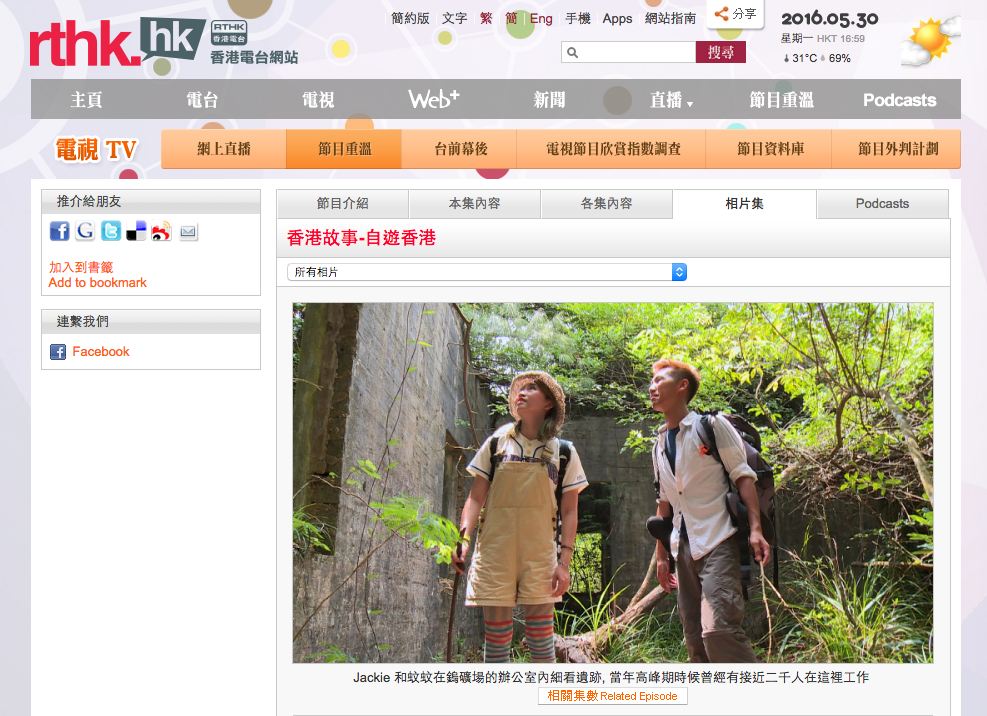Click the sunny weather icon
Screen dimensions: 987x716
click(x=929, y=42)
